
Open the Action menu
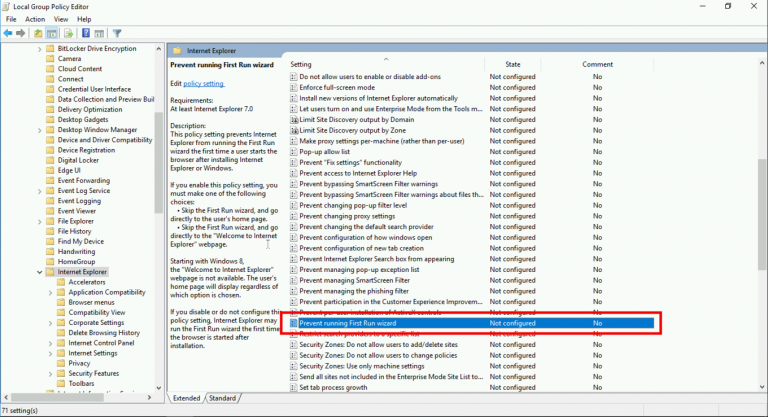tap(35, 19)
